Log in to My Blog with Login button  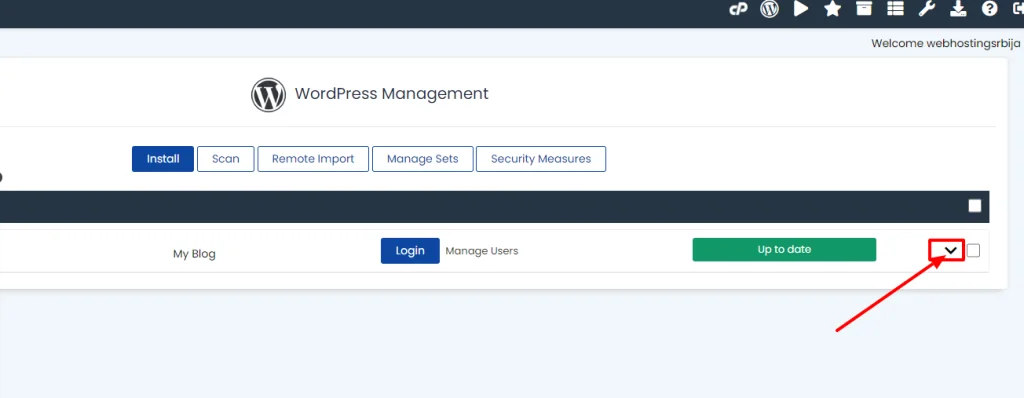click(410, 251)
